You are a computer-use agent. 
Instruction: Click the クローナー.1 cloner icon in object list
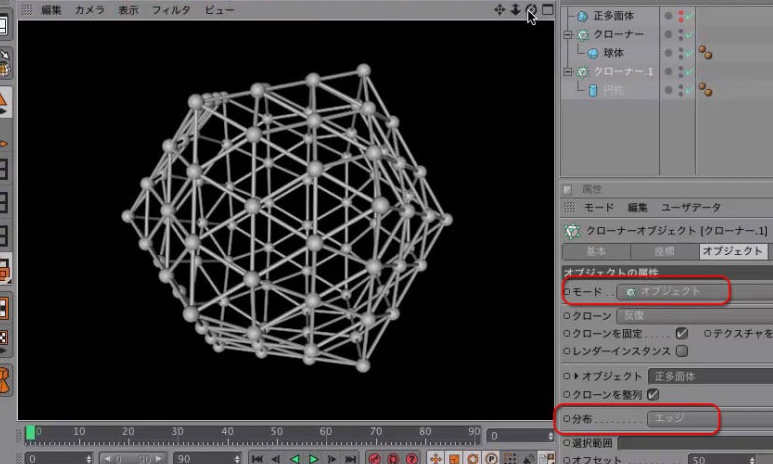tap(583, 72)
